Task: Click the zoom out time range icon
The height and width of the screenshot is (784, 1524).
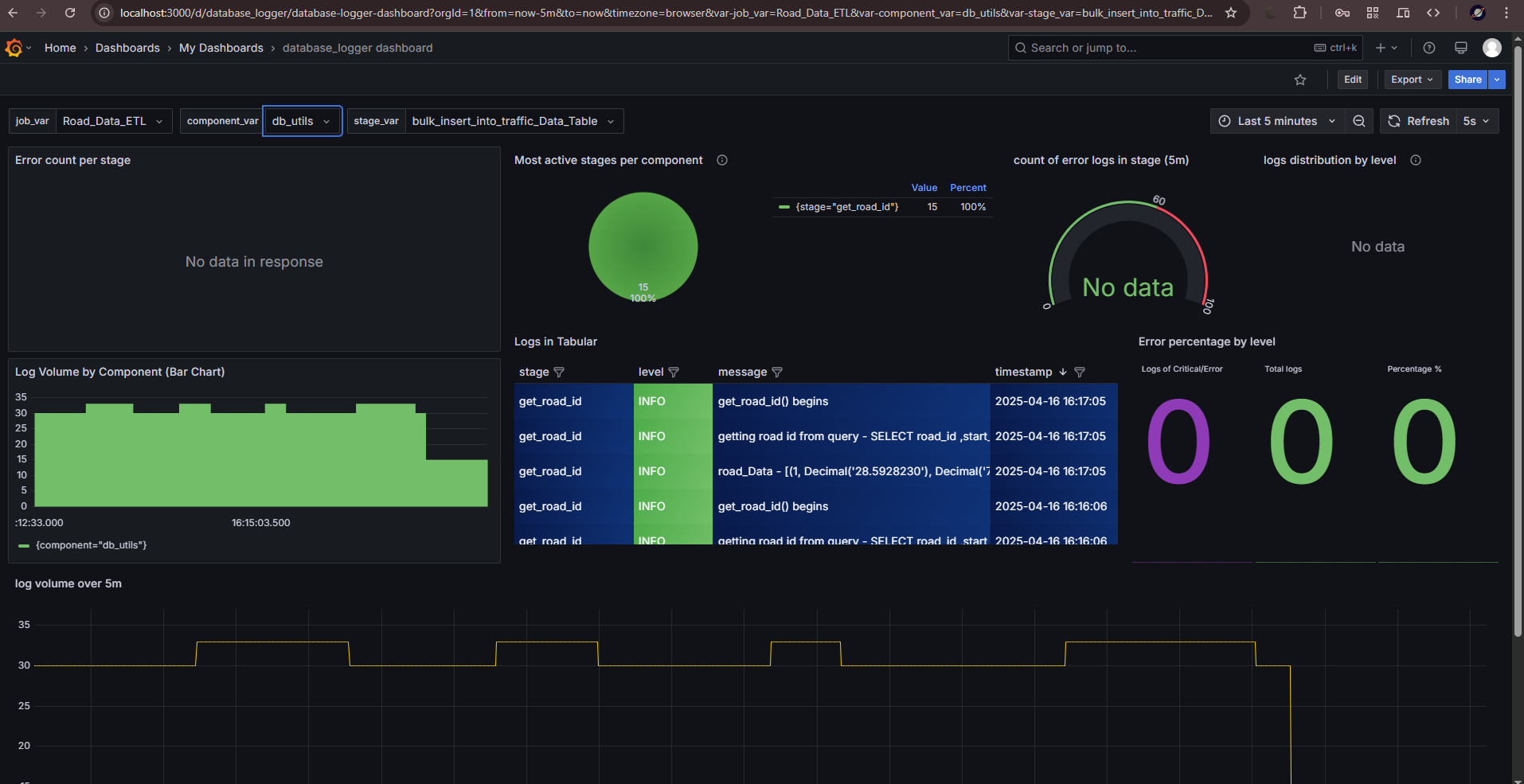Action: click(1359, 121)
